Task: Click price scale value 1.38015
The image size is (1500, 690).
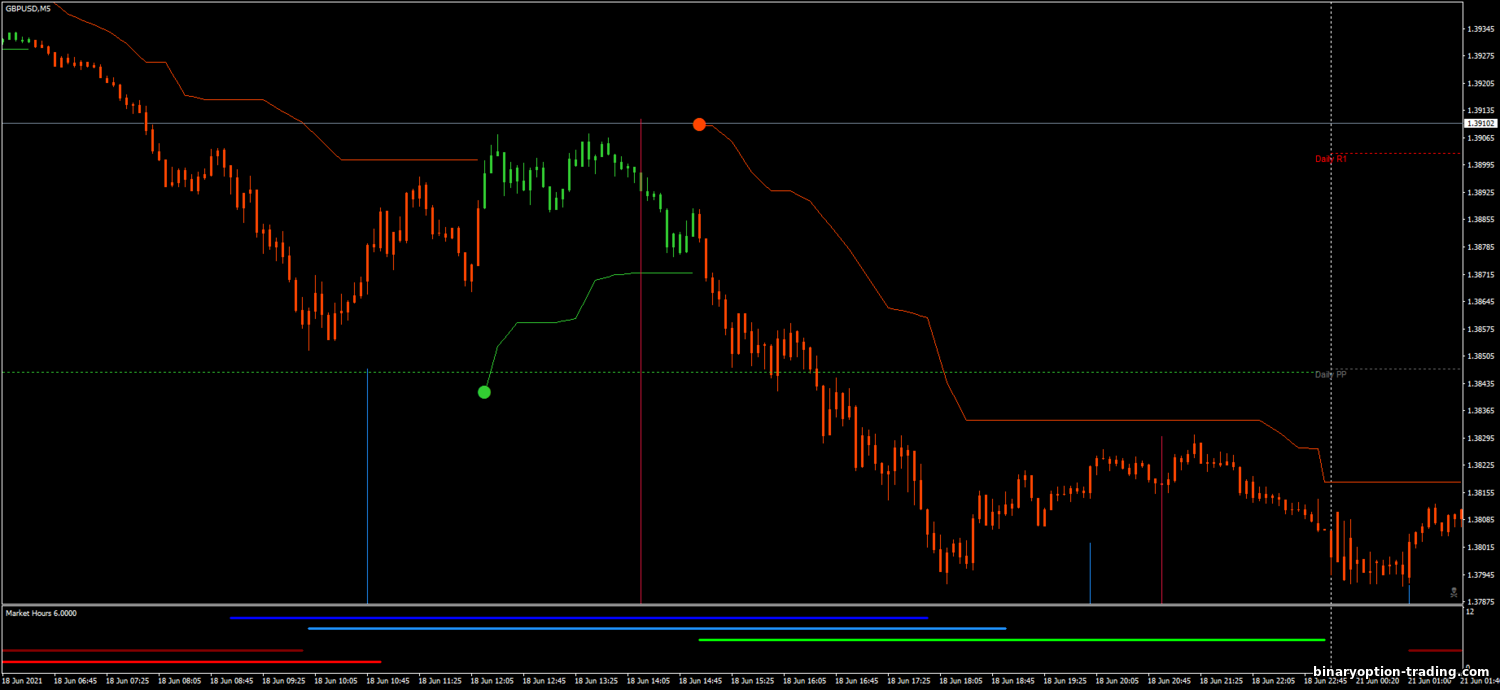Action: 1480,547
